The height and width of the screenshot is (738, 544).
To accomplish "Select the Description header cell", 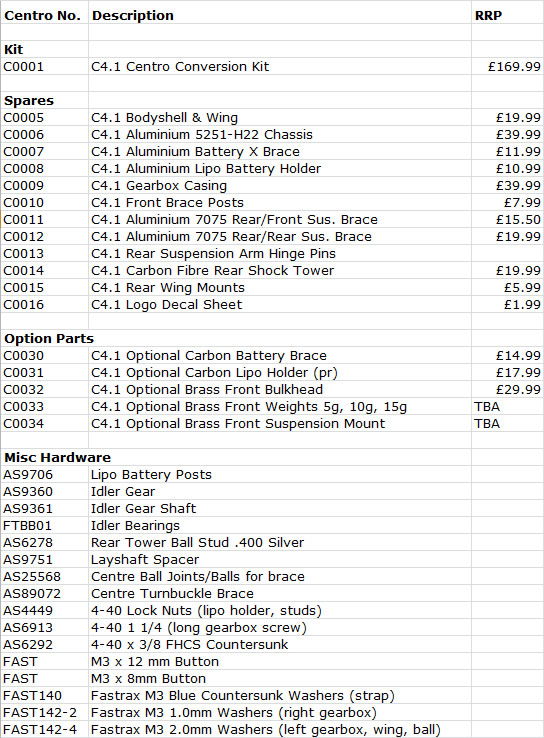I will pyautogui.click(x=280, y=15).
